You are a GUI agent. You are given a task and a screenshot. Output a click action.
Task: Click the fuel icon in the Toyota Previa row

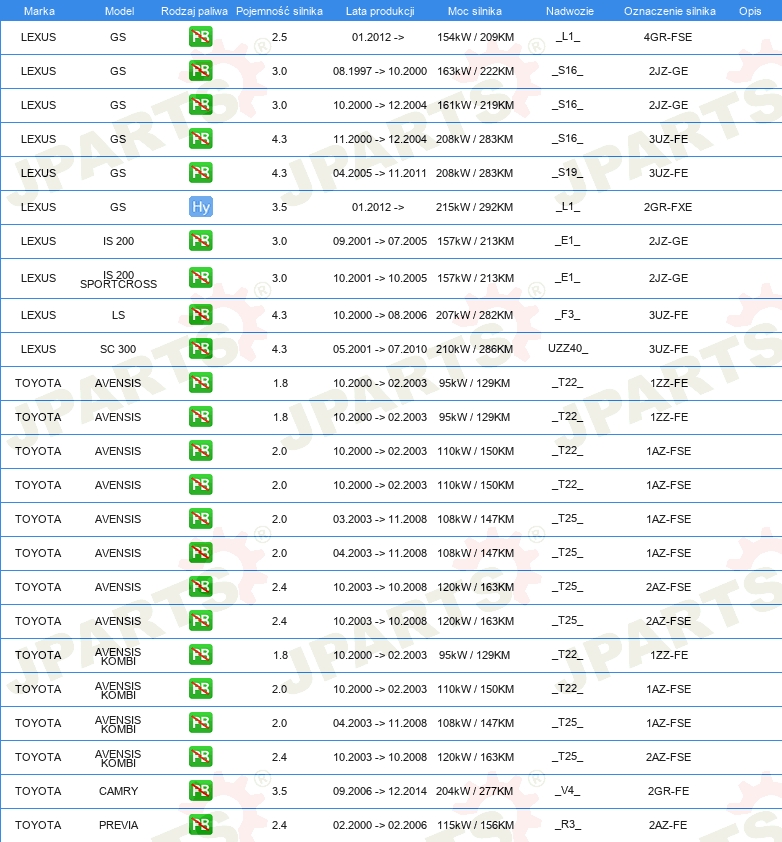pyautogui.click(x=200, y=825)
